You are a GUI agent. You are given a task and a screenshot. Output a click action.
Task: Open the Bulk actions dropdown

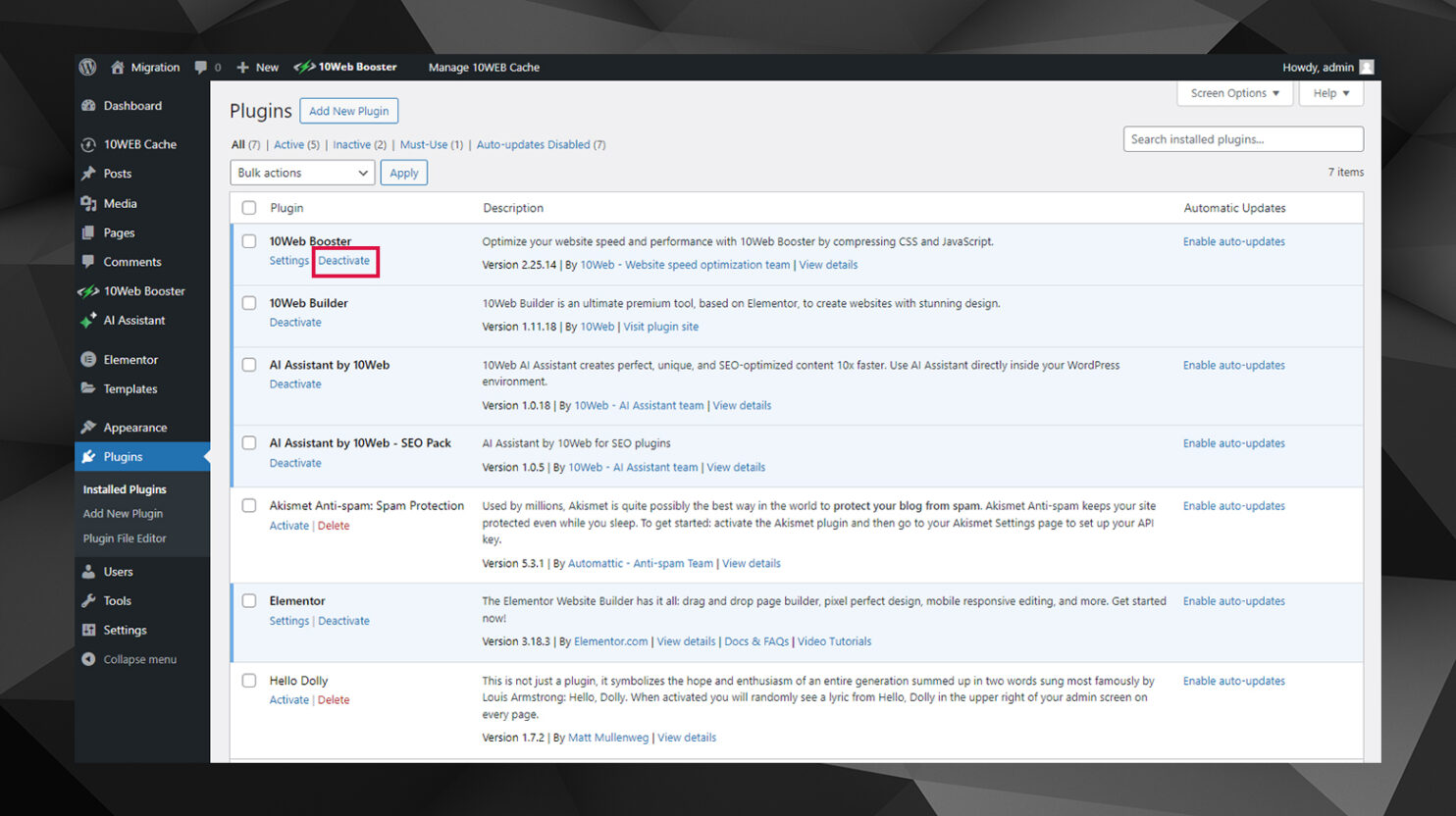coord(301,172)
